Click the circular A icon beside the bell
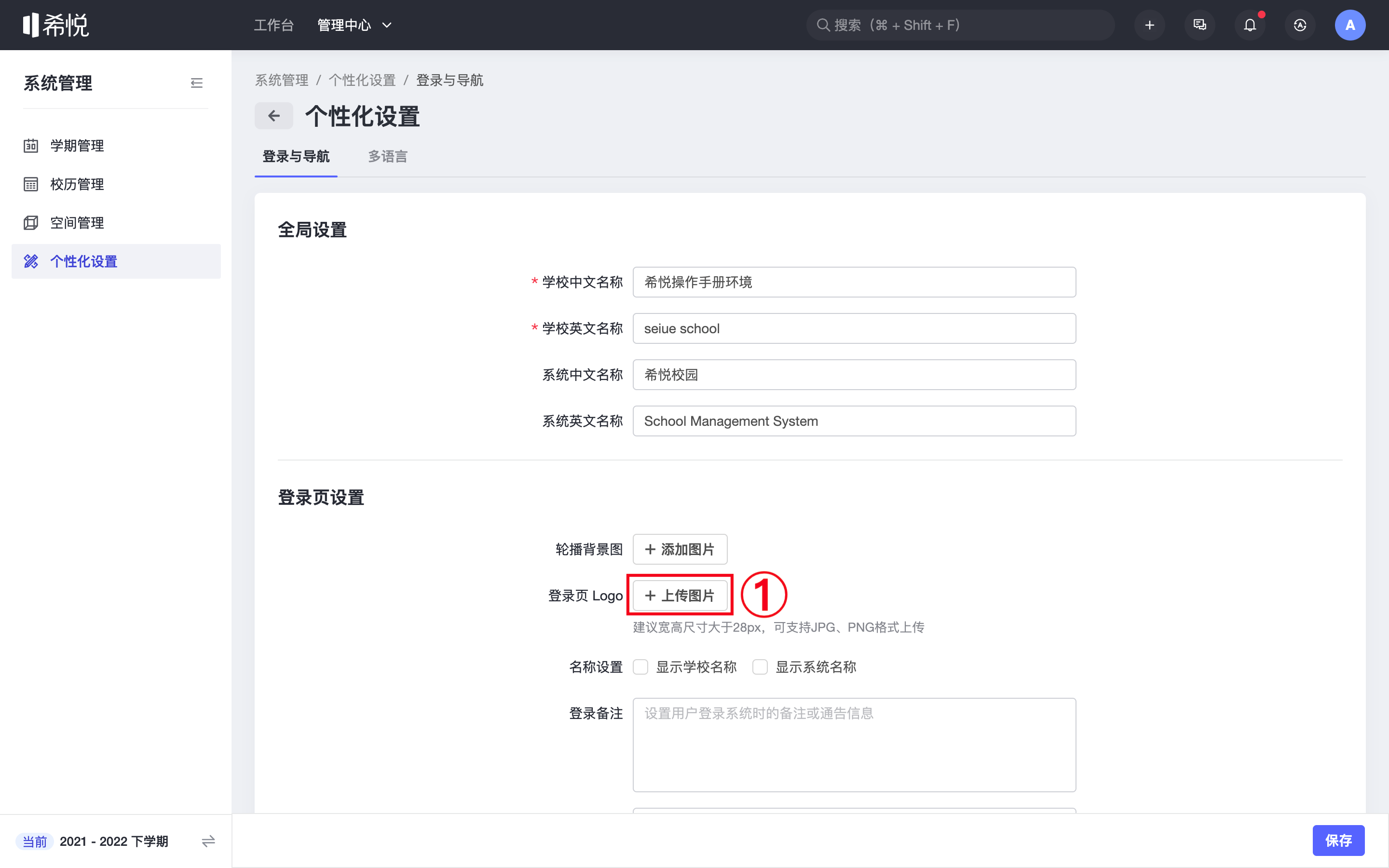The width and height of the screenshot is (1389, 868). pos(1299,25)
